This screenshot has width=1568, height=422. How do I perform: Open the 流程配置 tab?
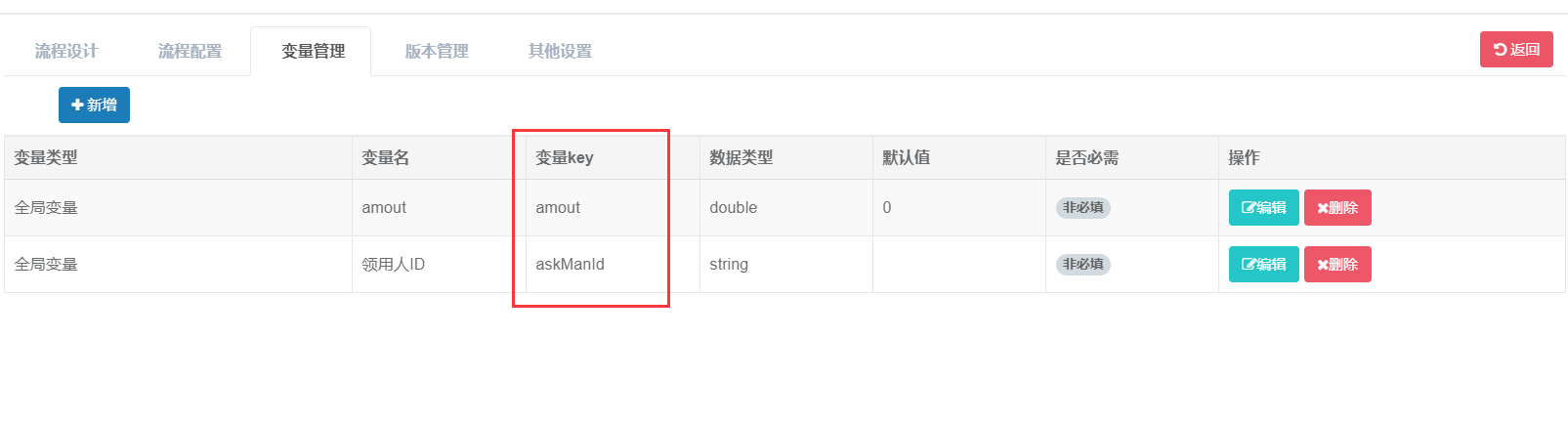point(190,51)
